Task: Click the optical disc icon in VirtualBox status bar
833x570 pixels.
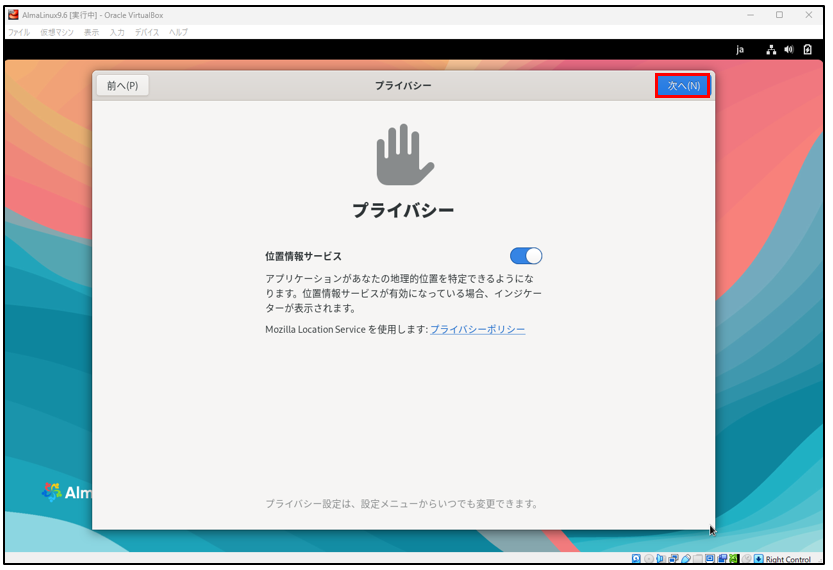Action: pos(649,559)
